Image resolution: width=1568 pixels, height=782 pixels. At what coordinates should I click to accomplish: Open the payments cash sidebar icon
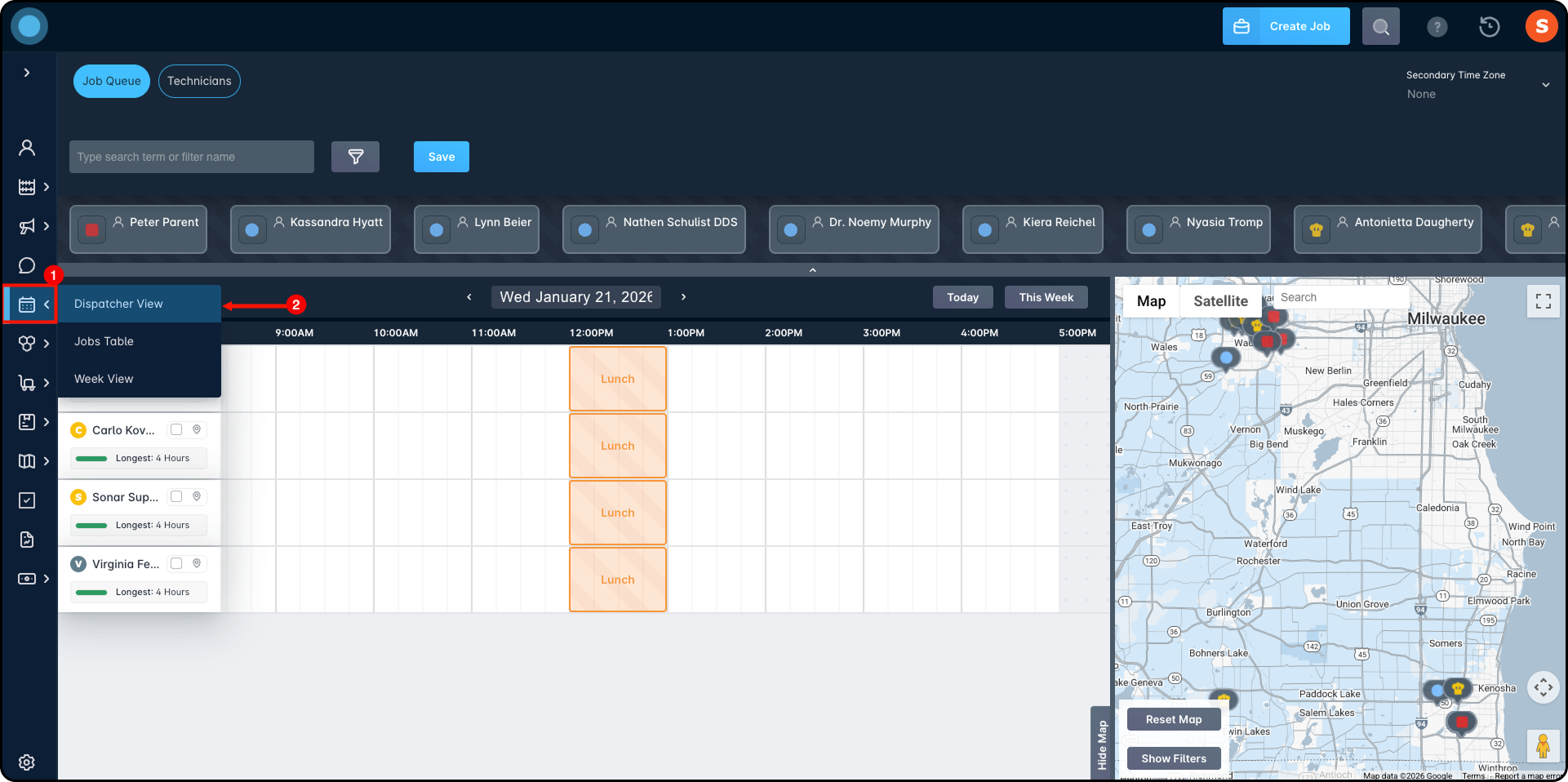coord(27,579)
